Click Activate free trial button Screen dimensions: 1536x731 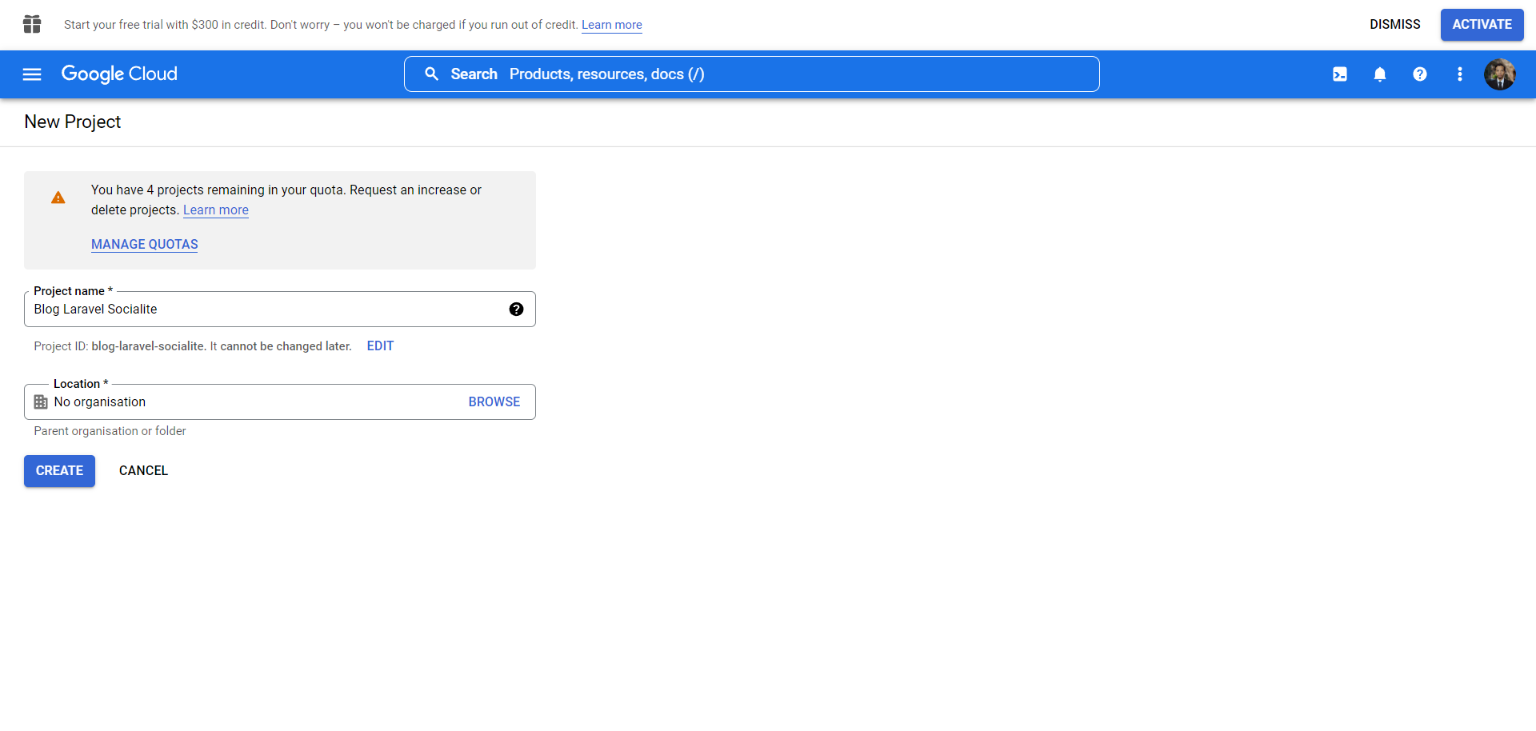[1481, 25]
